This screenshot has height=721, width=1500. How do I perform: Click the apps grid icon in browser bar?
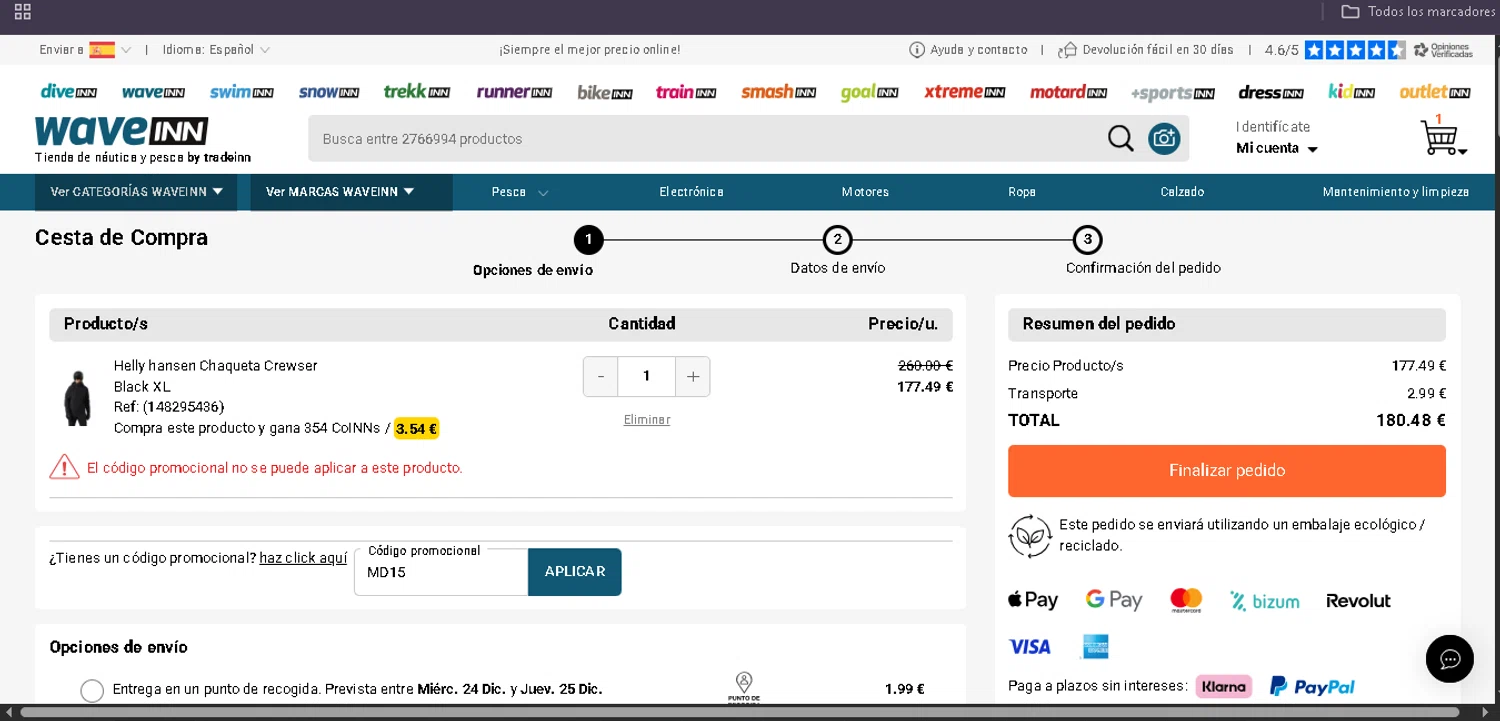(22, 12)
